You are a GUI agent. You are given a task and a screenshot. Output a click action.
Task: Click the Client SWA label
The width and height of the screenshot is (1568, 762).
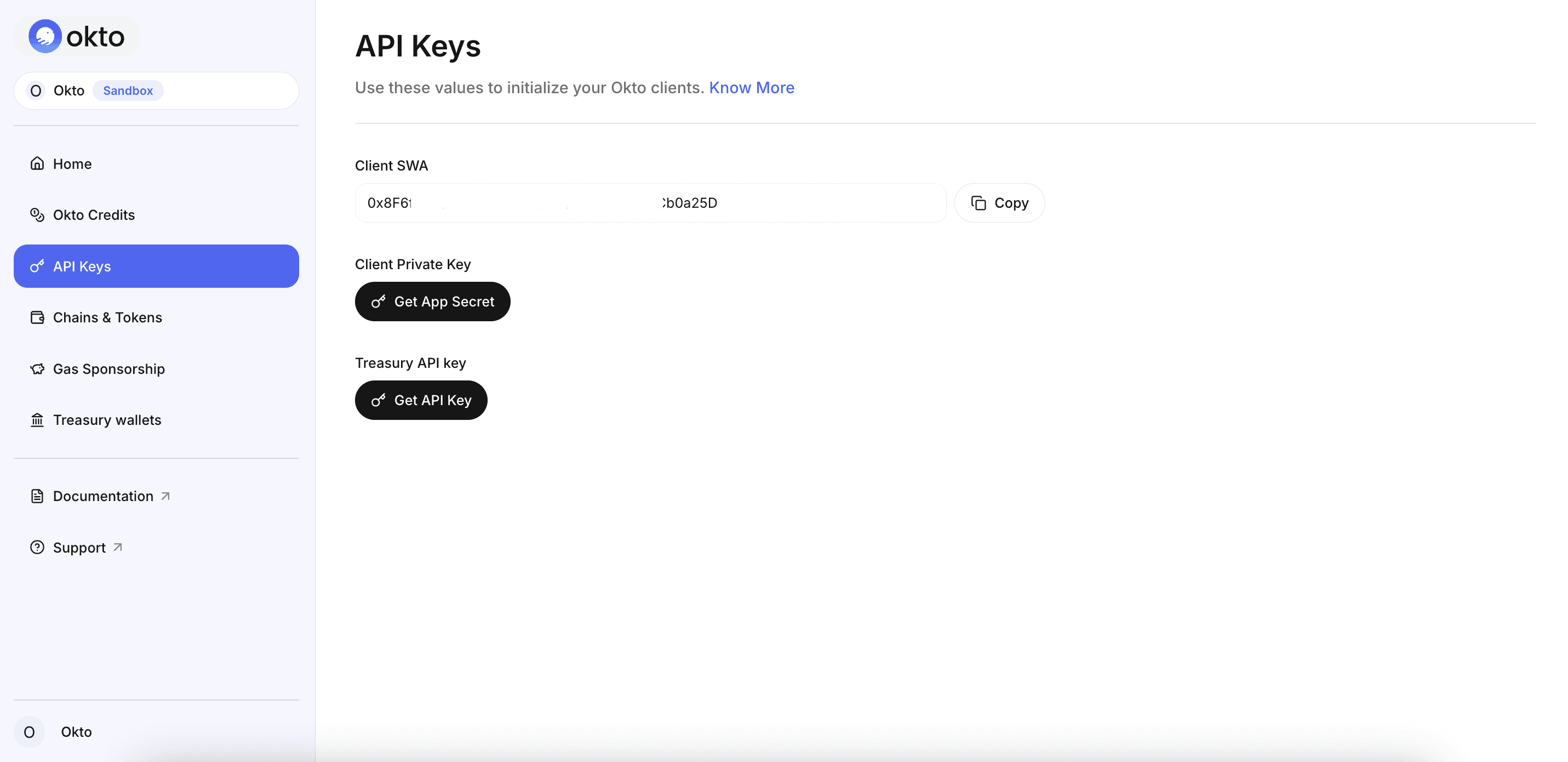391,165
